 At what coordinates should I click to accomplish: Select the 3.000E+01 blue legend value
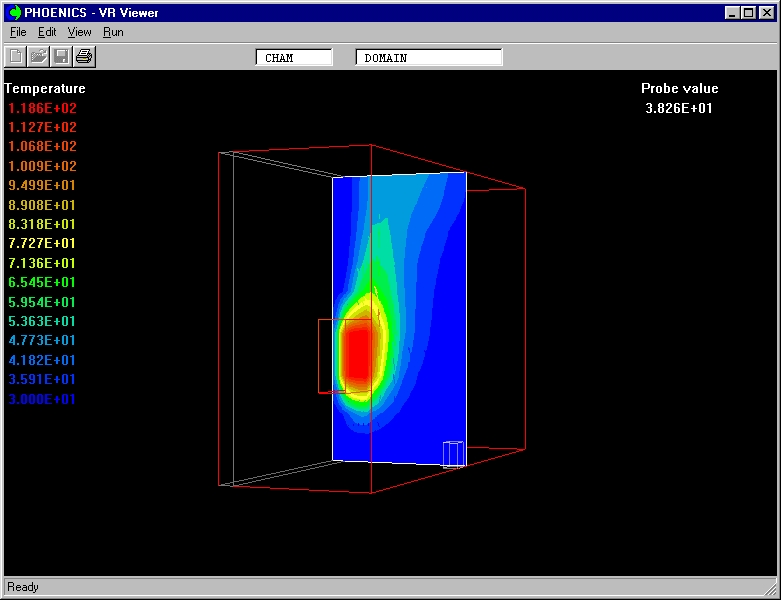click(42, 399)
